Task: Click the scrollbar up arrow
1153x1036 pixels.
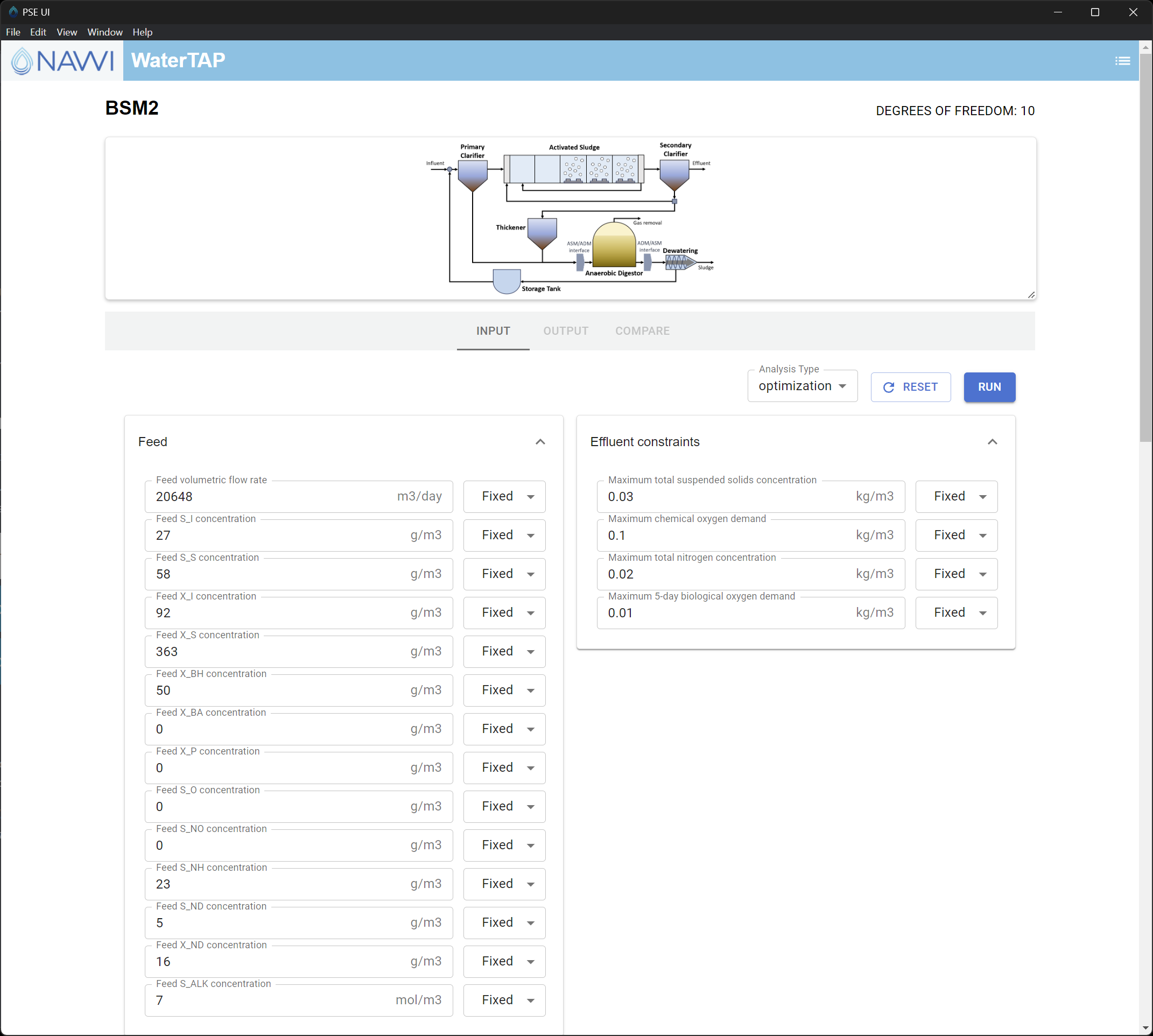Action: tap(1145, 47)
